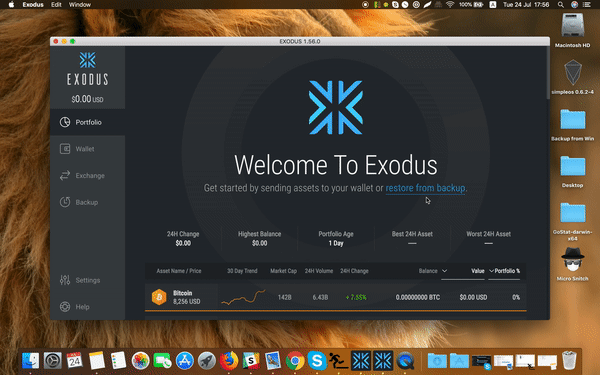Click the Exodus window vertical scrollbar

coord(548,73)
